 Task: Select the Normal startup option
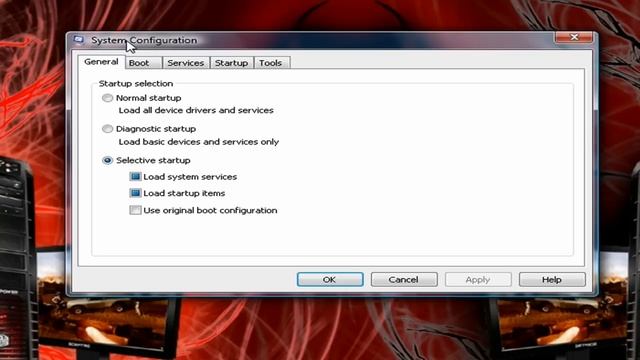[x=107, y=98]
